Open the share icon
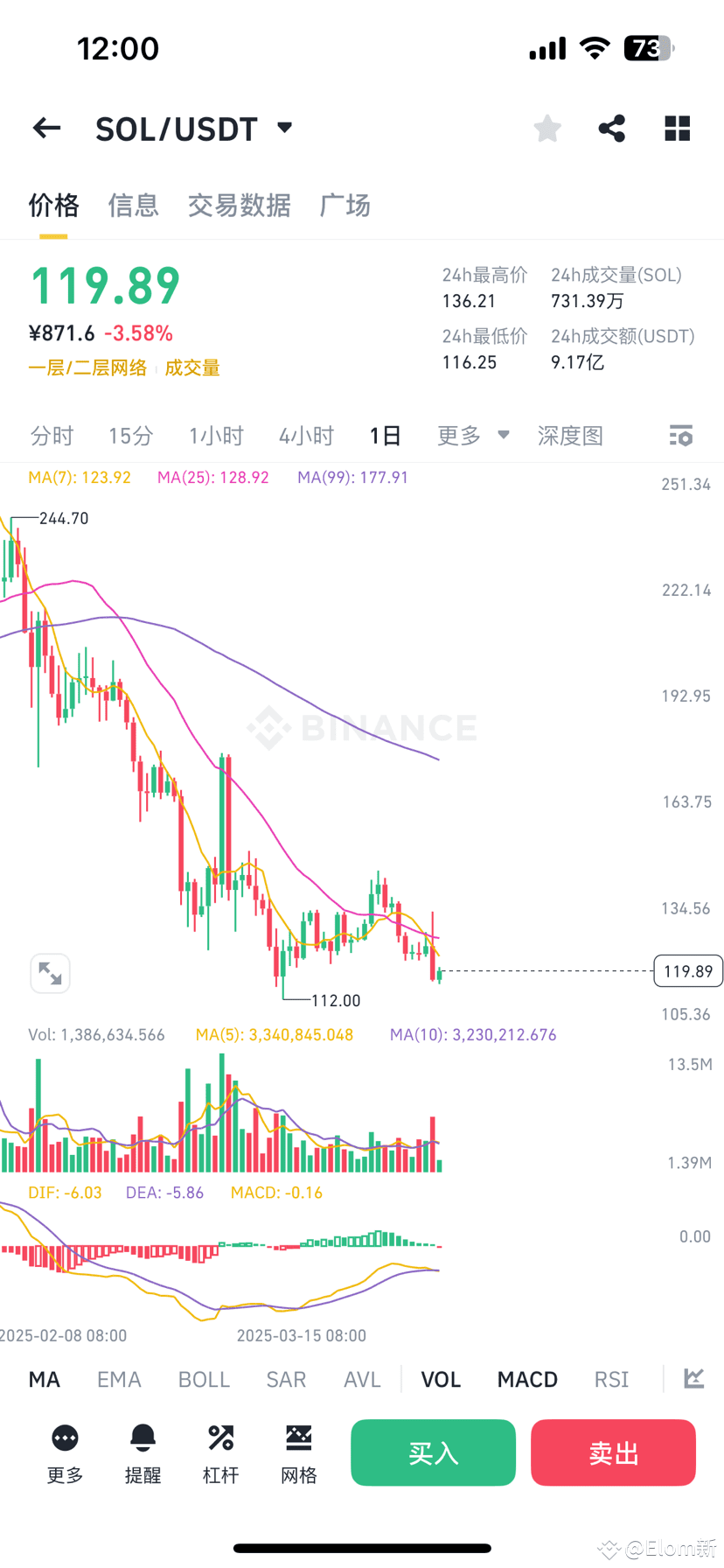 coord(611,128)
